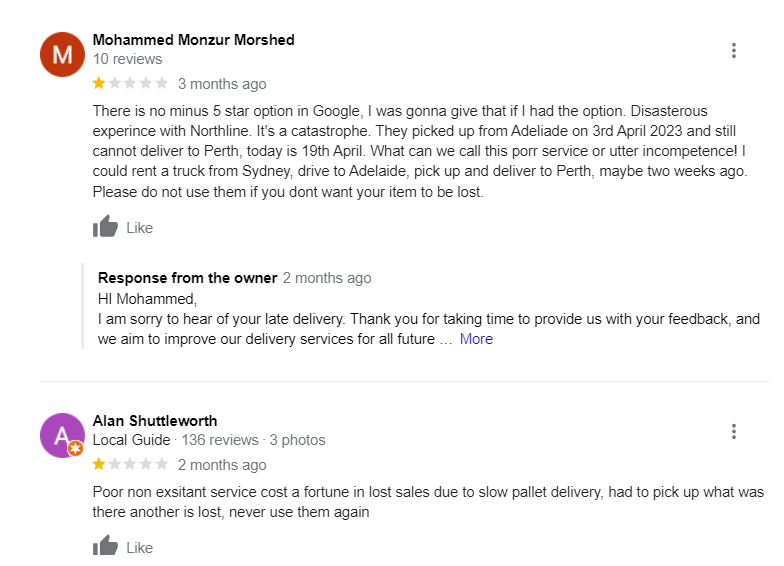This screenshot has height=566, width=784.
Task: Click Alan Shuttleworth's one-star rating
Action: (x=99, y=465)
